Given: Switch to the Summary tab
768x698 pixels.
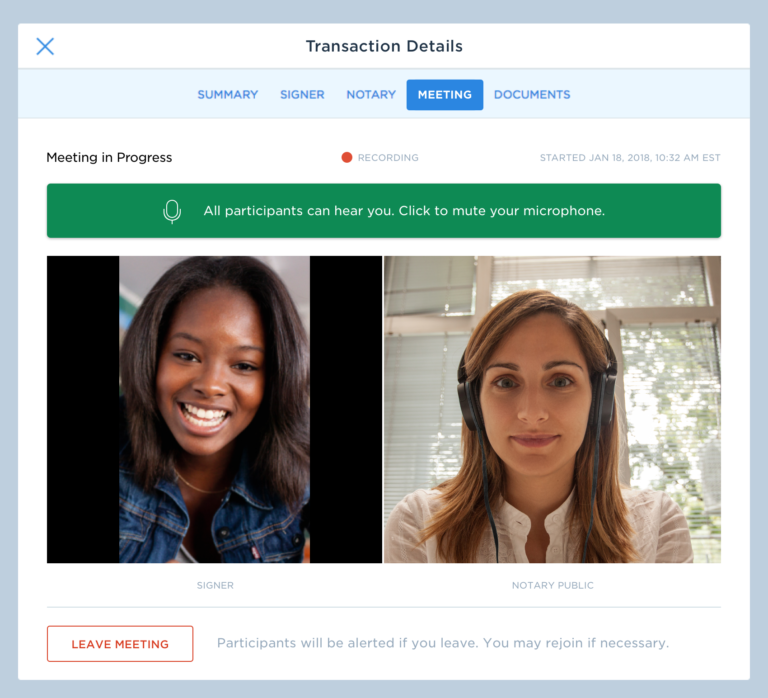Looking at the screenshot, I should [x=228, y=95].
